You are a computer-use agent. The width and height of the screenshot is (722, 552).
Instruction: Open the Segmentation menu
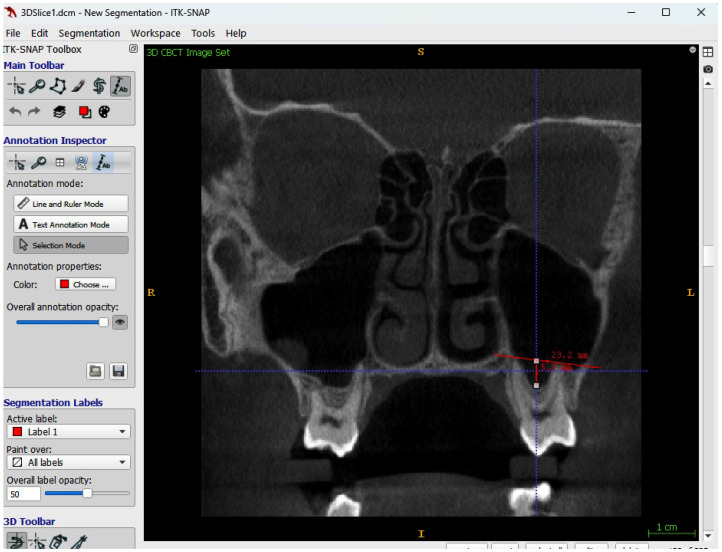click(x=89, y=33)
